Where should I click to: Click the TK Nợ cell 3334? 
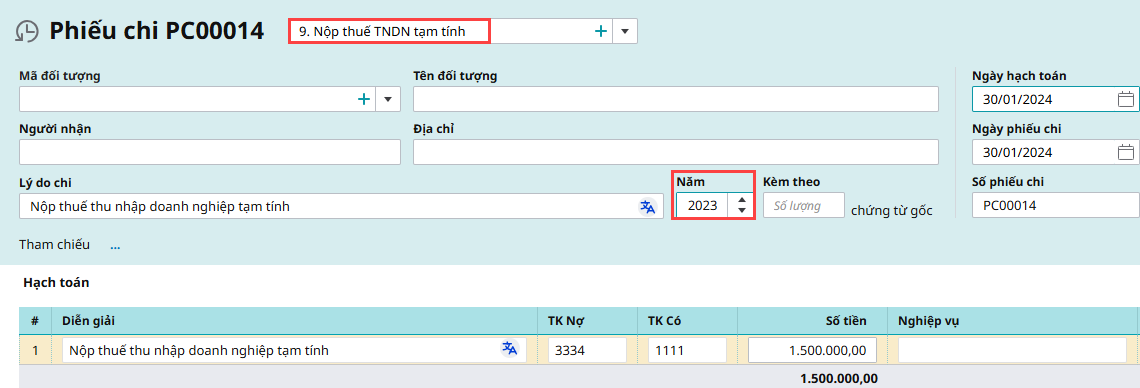click(587, 350)
